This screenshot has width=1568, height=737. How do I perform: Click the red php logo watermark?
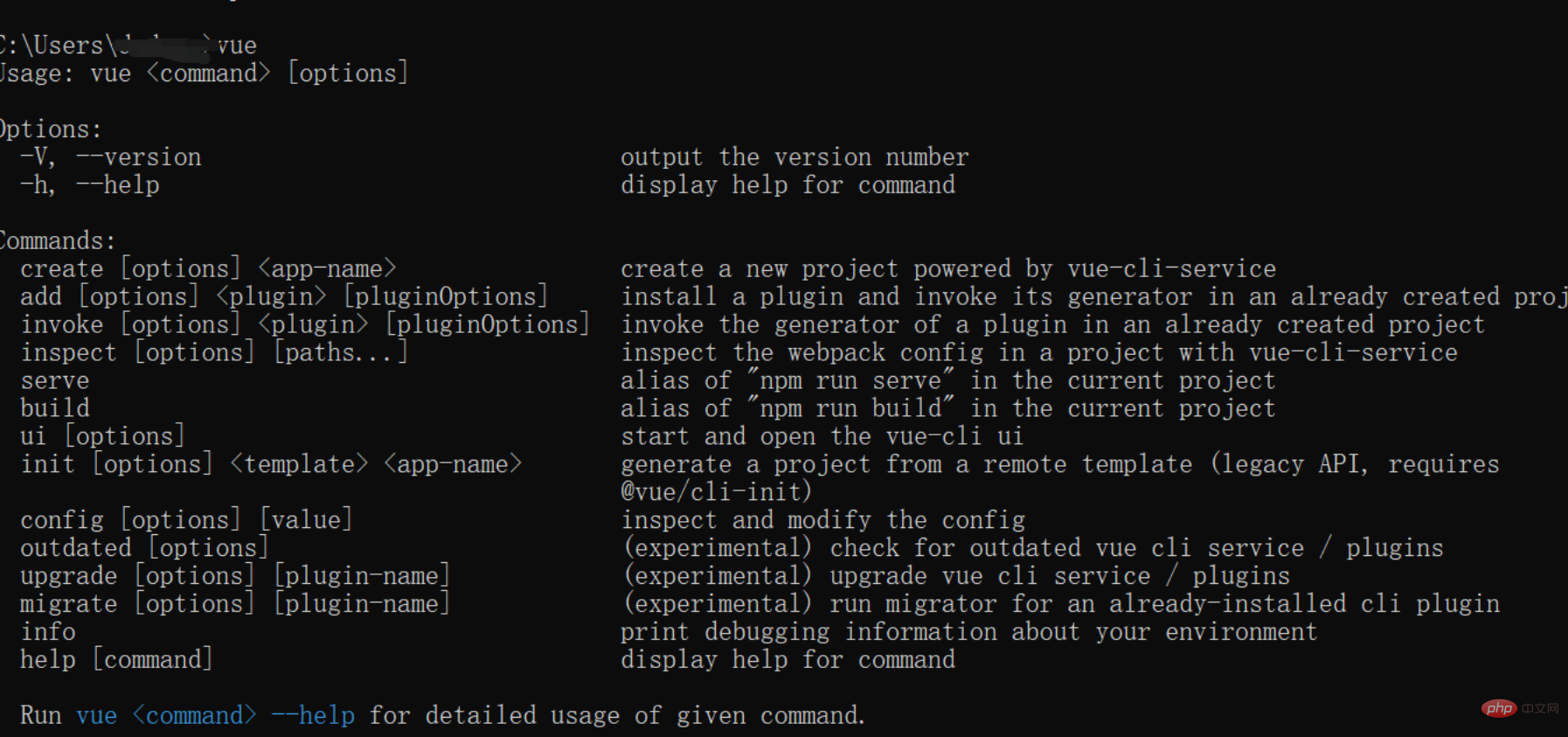(1499, 708)
